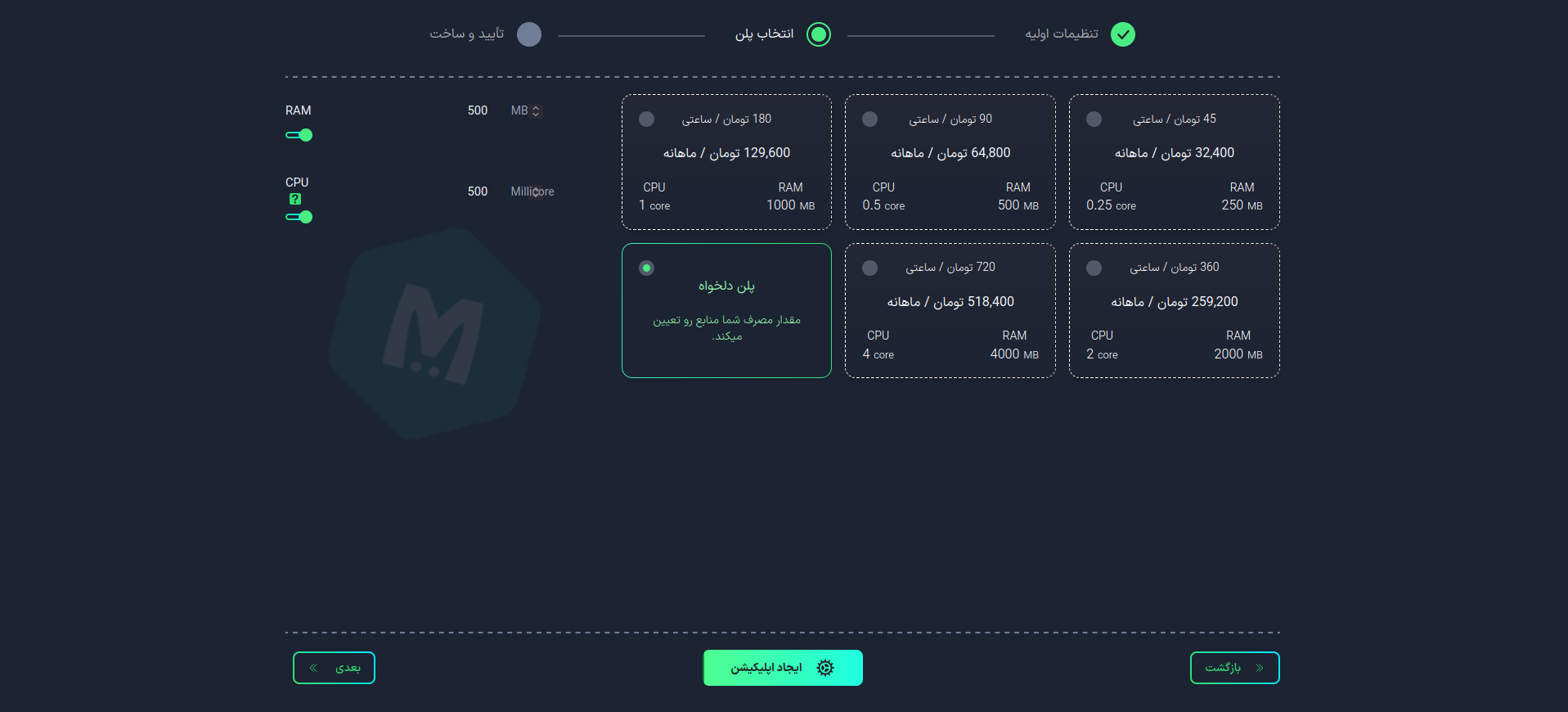
Task: Click the 0.5 core CPU value
Action: point(883,205)
